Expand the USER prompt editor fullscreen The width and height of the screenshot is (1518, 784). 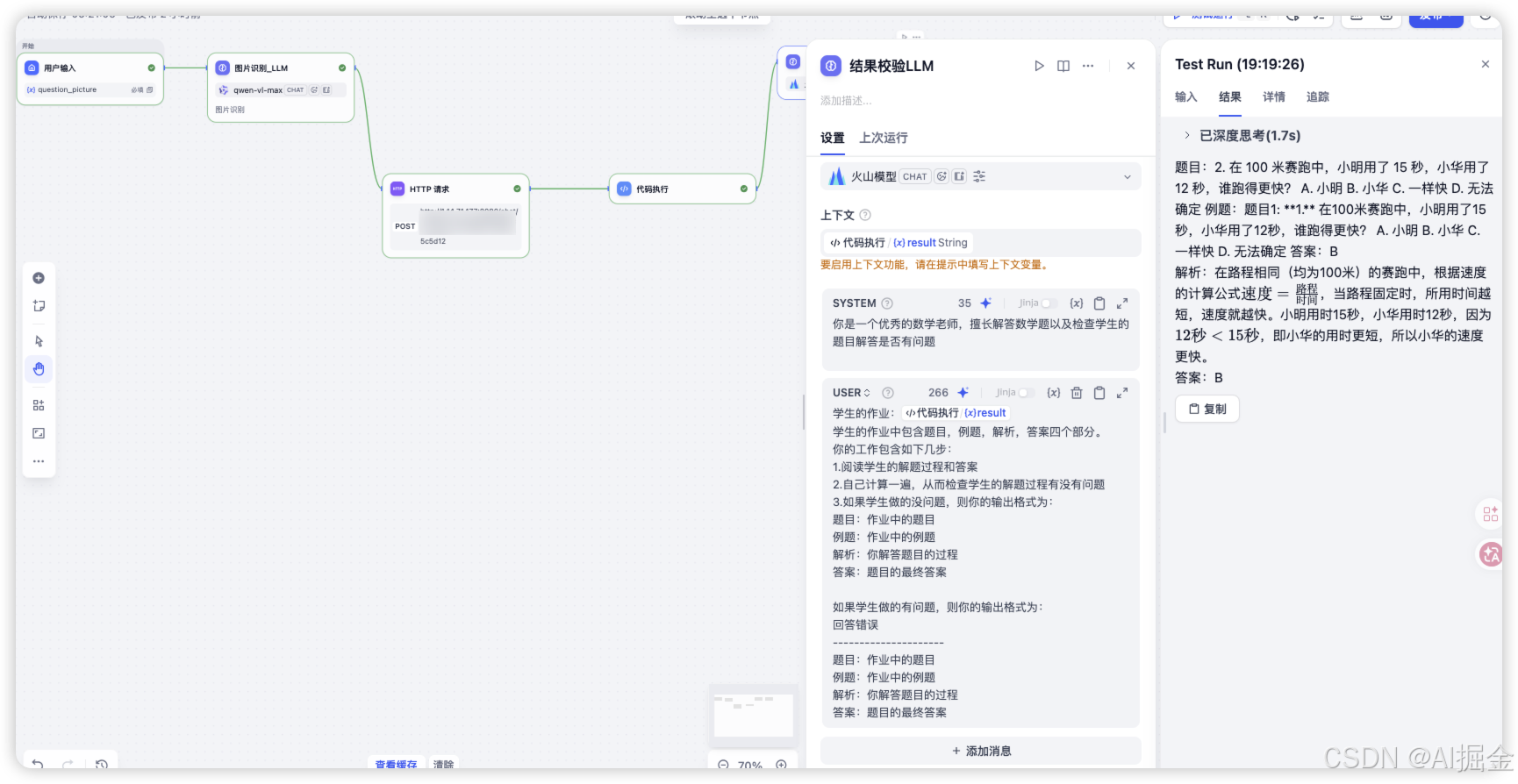[x=1122, y=393]
